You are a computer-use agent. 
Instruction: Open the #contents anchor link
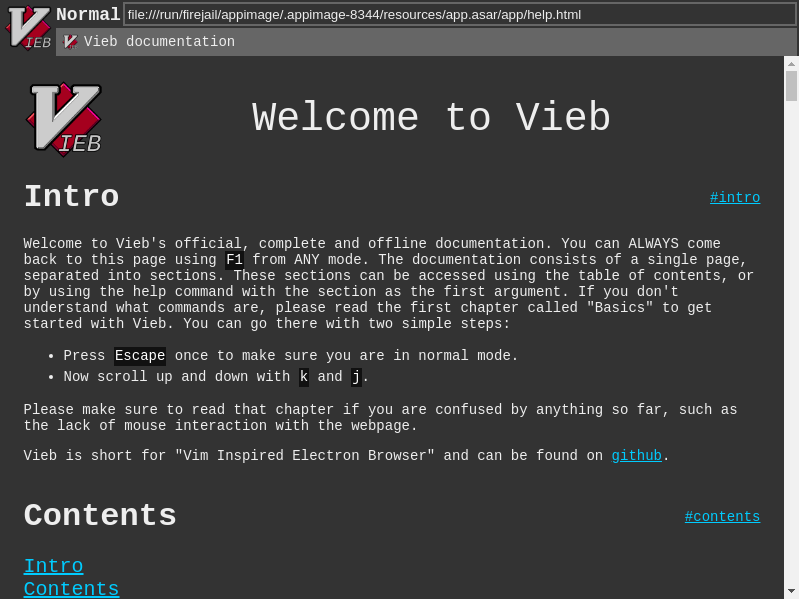(722, 516)
